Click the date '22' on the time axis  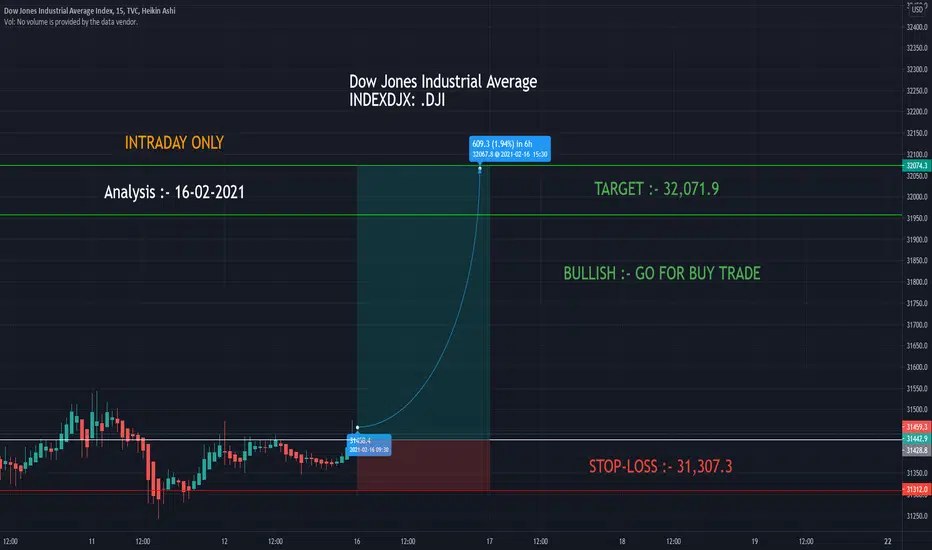(x=887, y=541)
